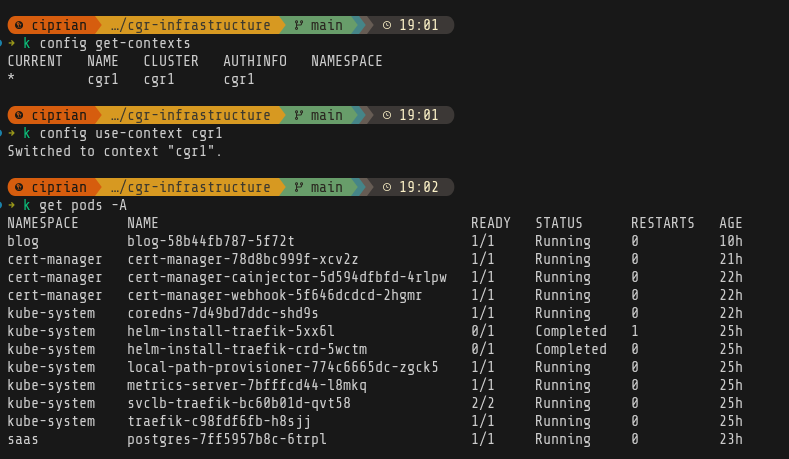Click the NAMESPACE header next to AUTHINFO
The width and height of the screenshot is (789, 459).
tap(347, 61)
